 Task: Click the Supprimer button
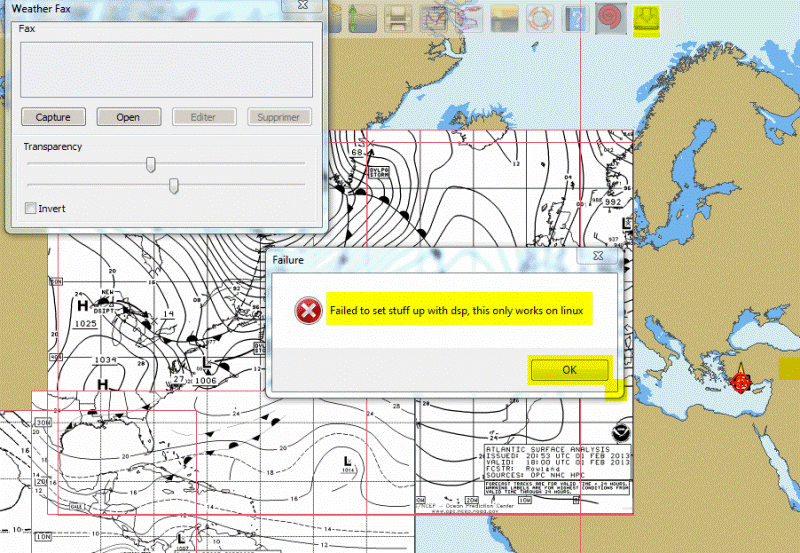coord(280,117)
